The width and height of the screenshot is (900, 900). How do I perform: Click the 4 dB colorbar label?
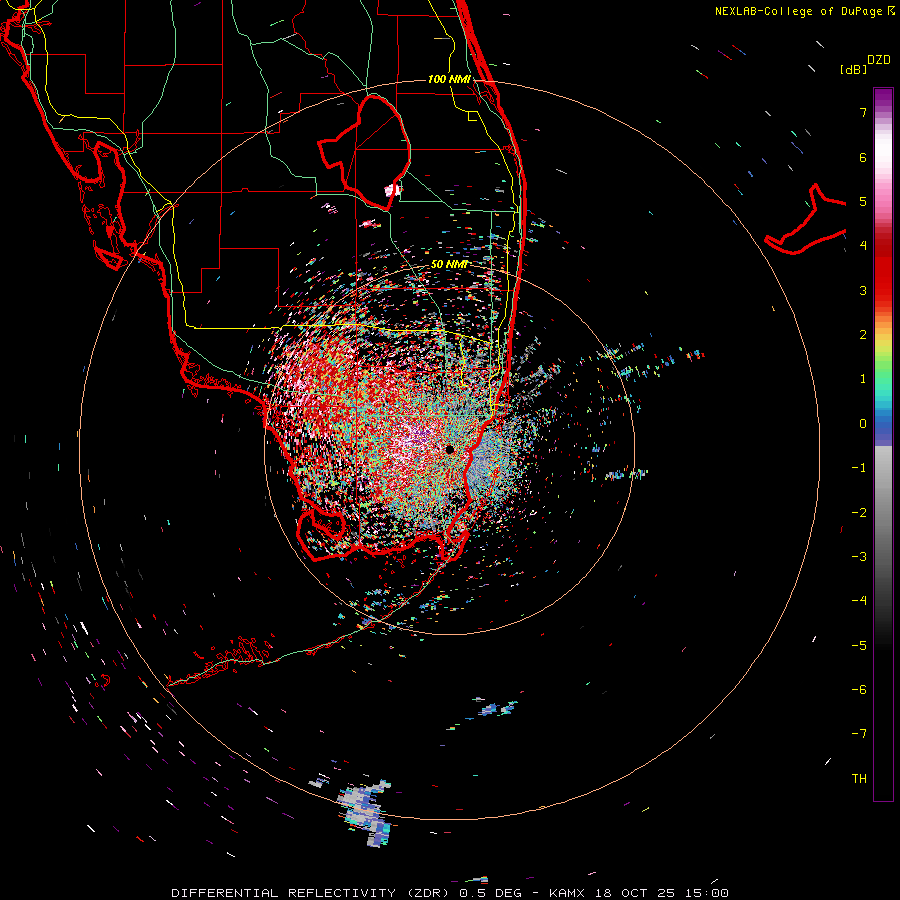pos(863,246)
